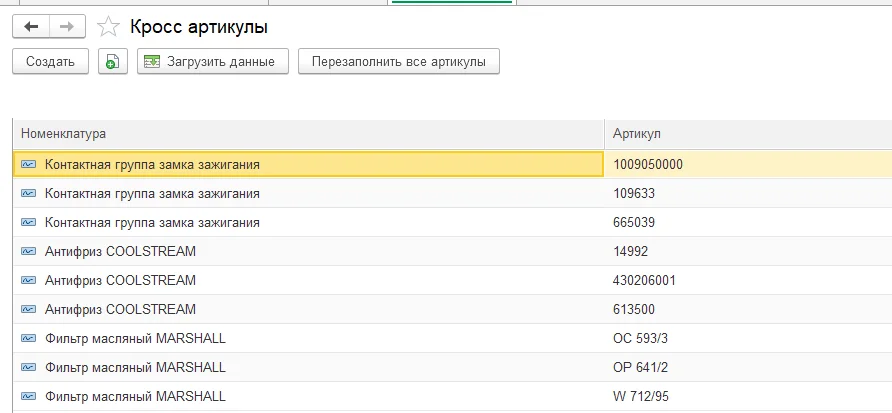This screenshot has height=413, width=892.
Task: Select row icon for article OP 641/2
Action: click(x=28, y=367)
